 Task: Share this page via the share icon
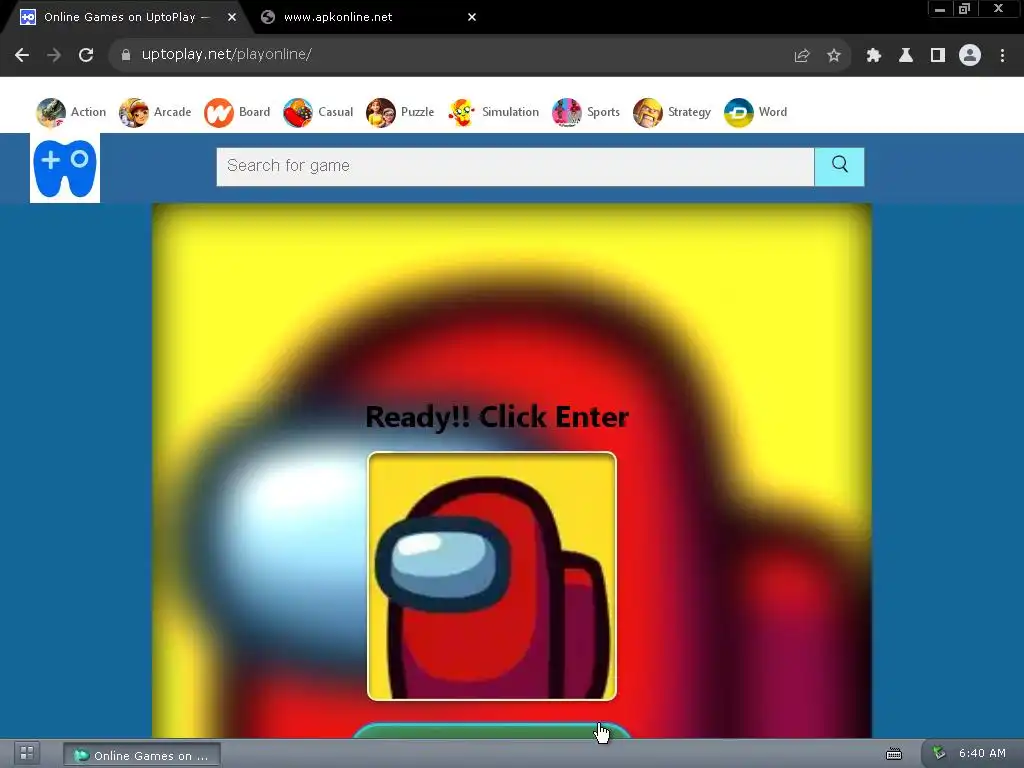click(802, 56)
